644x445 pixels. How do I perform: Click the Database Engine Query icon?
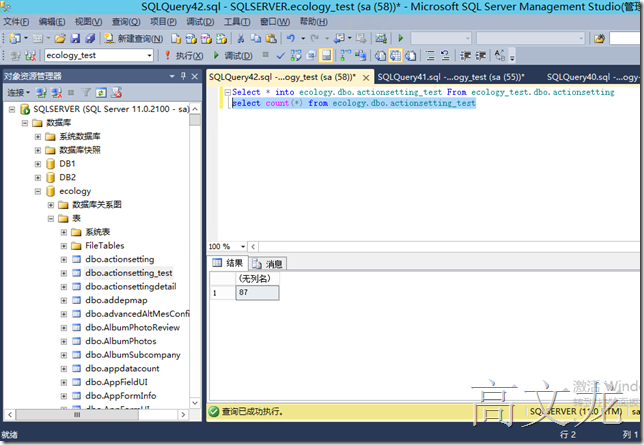point(176,39)
